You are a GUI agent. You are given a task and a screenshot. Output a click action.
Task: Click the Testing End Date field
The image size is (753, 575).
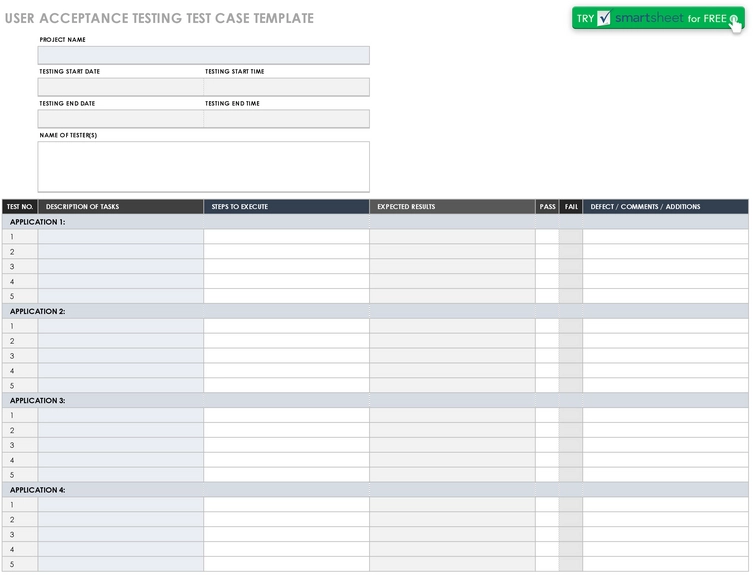121,119
